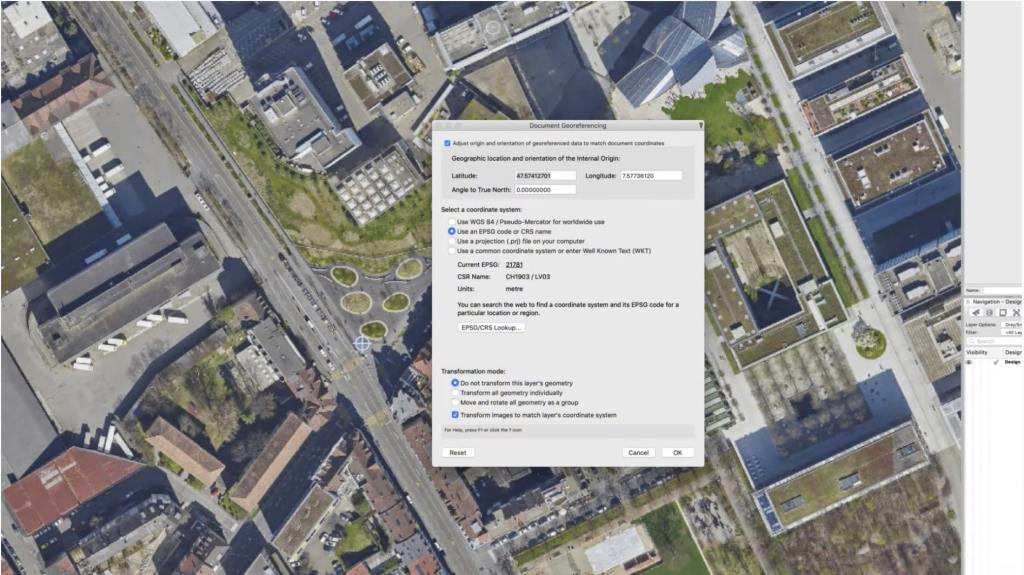
Task: Open the current EPSG 21781 link
Action: (x=514, y=264)
